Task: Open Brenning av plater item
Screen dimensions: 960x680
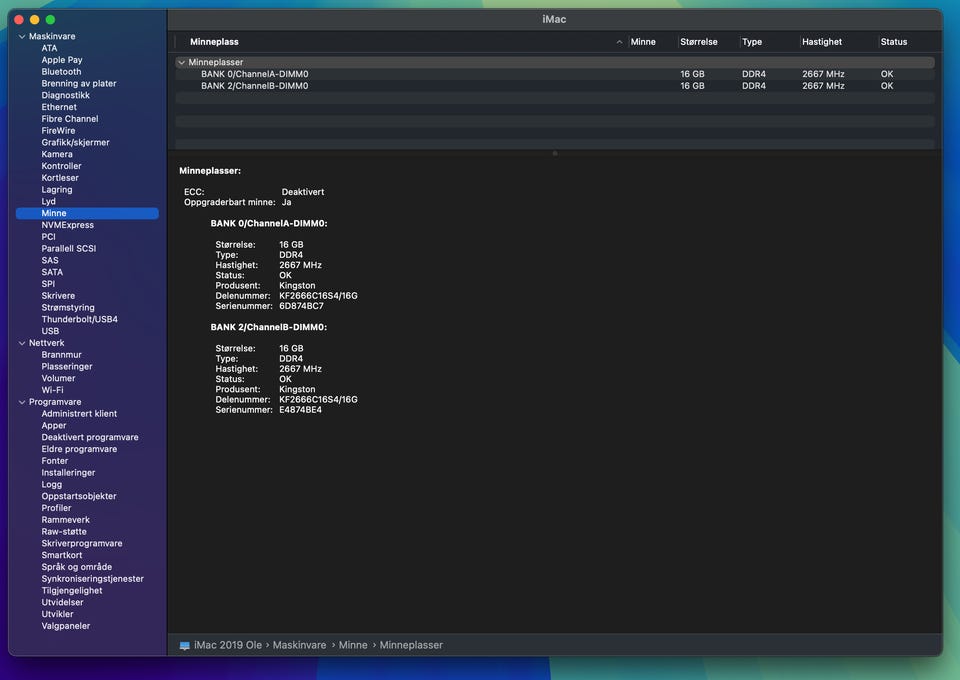Action: pos(79,84)
